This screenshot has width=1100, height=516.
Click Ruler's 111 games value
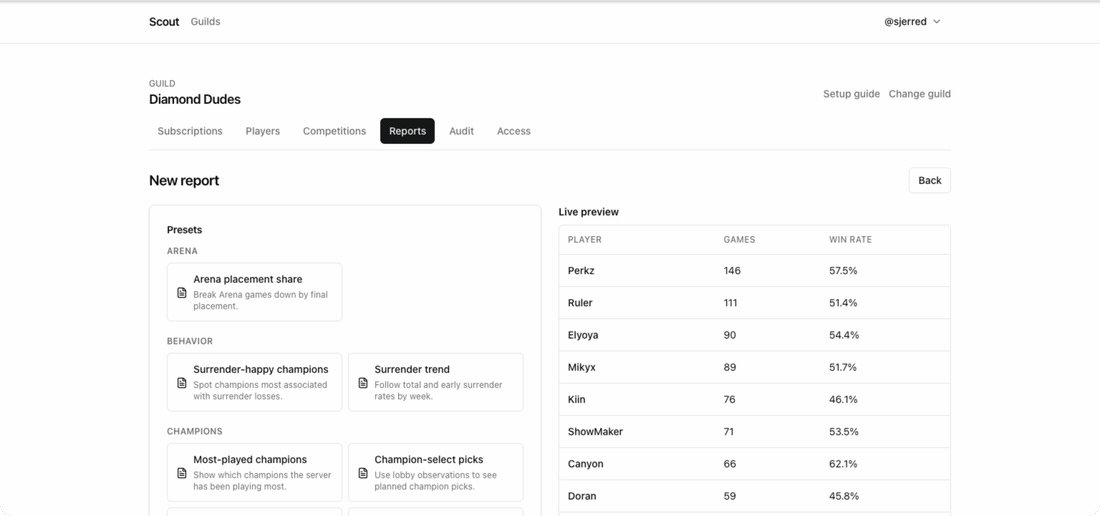[x=731, y=303]
